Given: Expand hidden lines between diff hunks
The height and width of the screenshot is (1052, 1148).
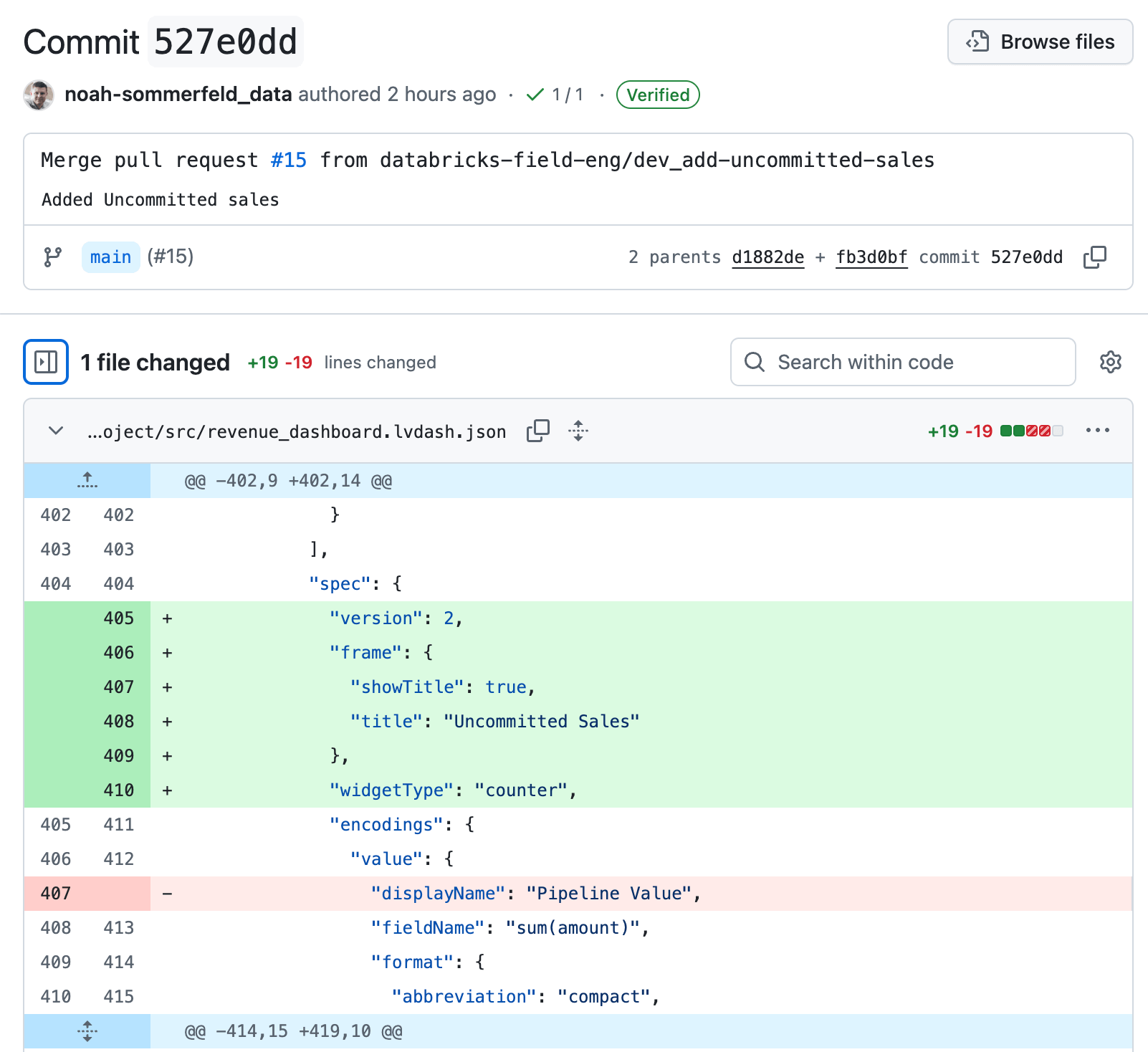Looking at the screenshot, I should 87,1031.
